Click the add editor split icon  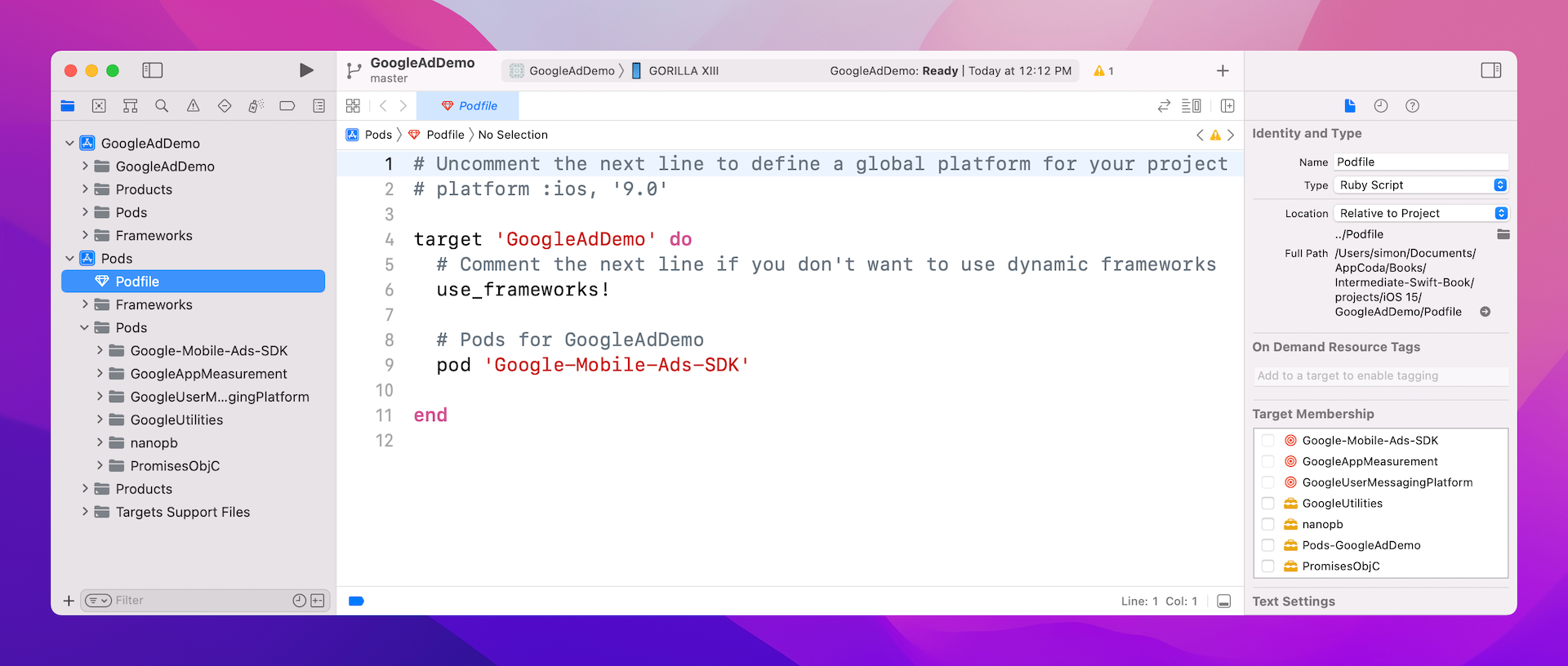pyautogui.click(x=1227, y=106)
